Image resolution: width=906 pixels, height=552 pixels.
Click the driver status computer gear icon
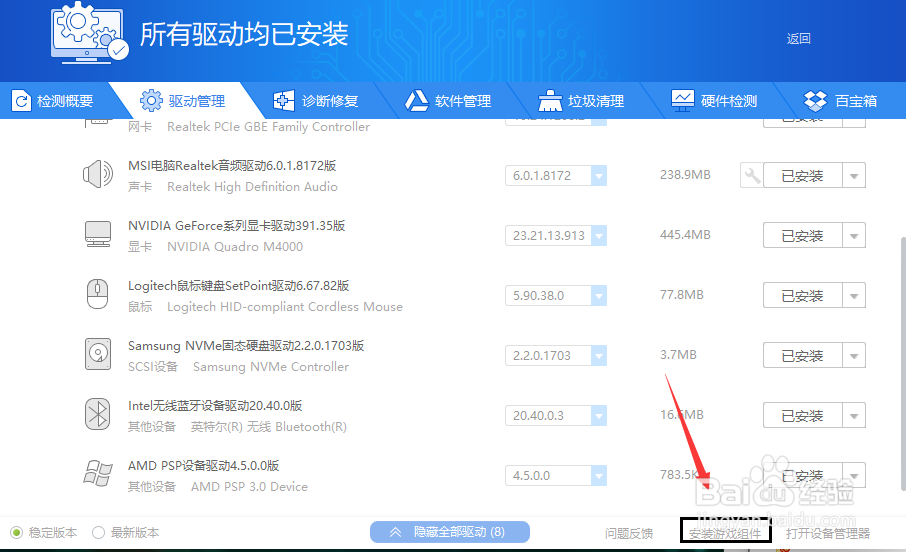(88, 33)
